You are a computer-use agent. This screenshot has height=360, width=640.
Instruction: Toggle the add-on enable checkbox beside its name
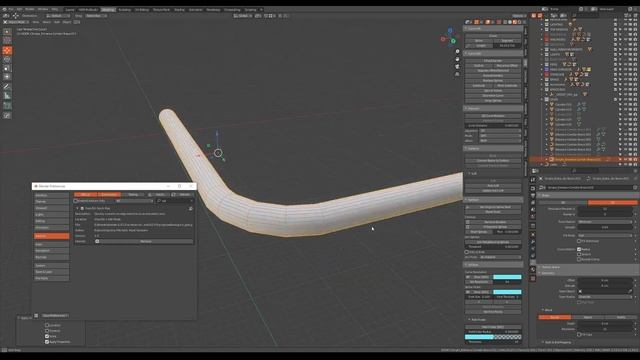tap(82, 208)
